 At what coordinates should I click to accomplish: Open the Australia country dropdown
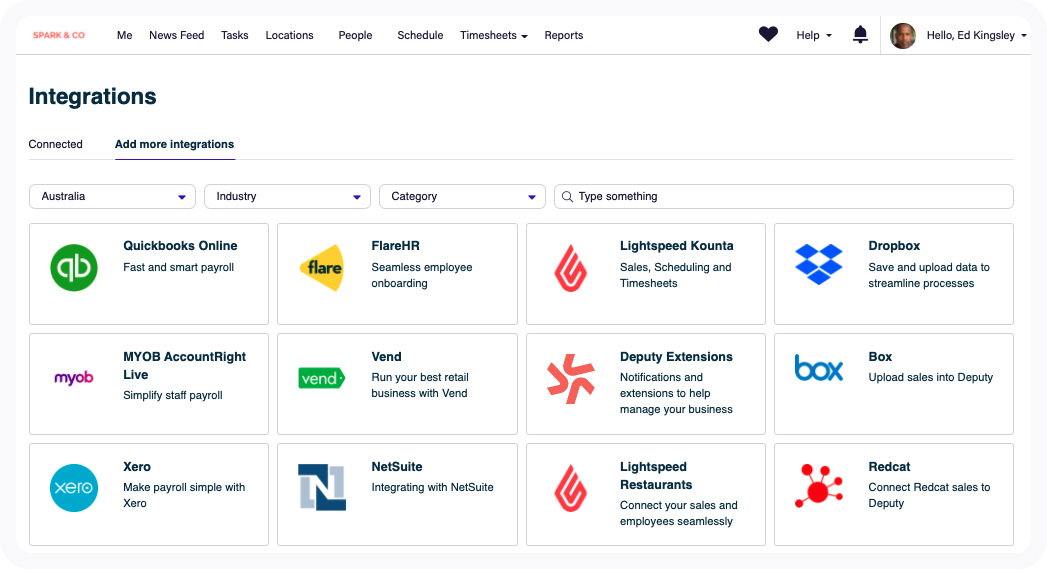[x=112, y=196]
